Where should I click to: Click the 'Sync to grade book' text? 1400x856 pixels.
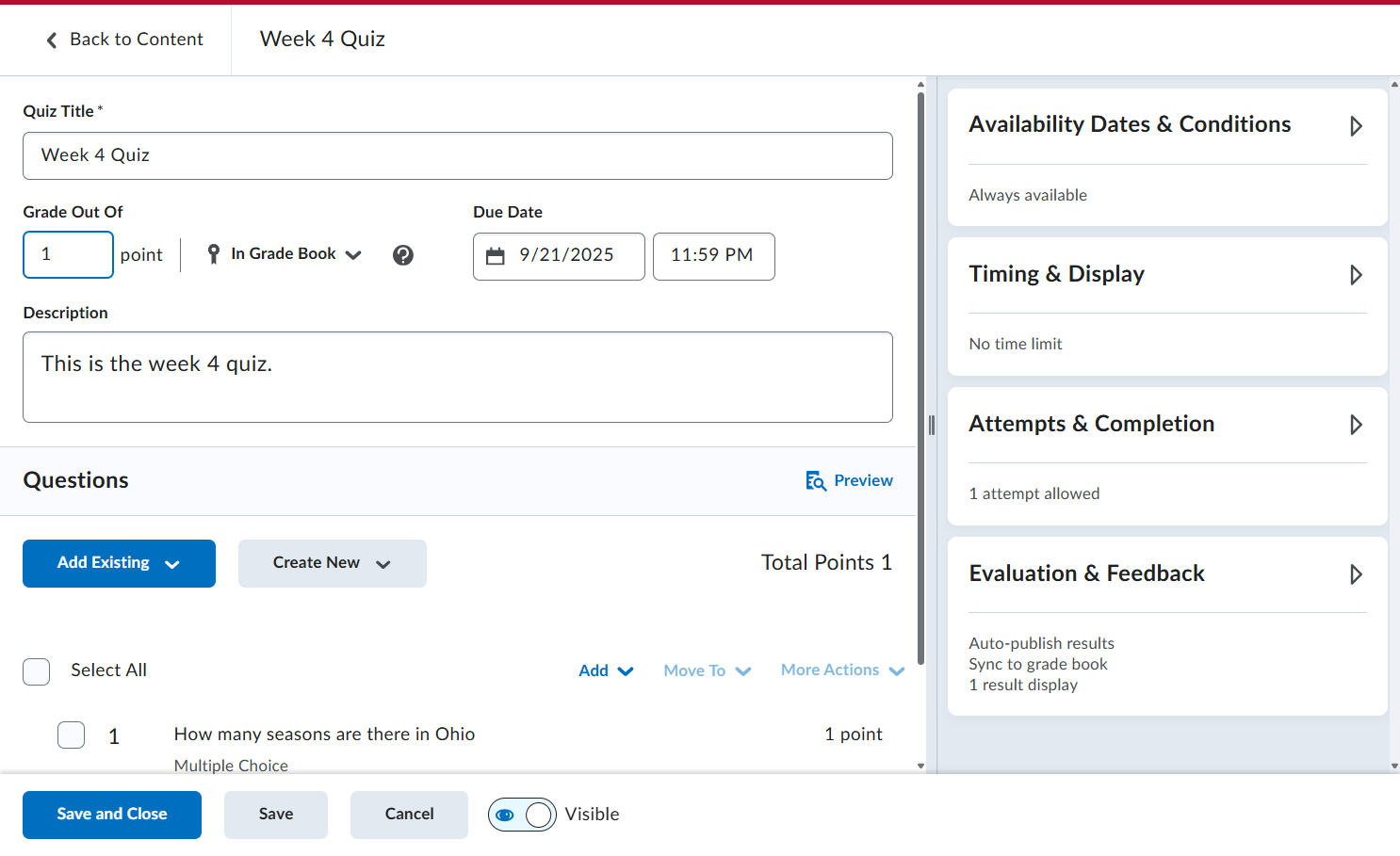pyautogui.click(x=1038, y=665)
